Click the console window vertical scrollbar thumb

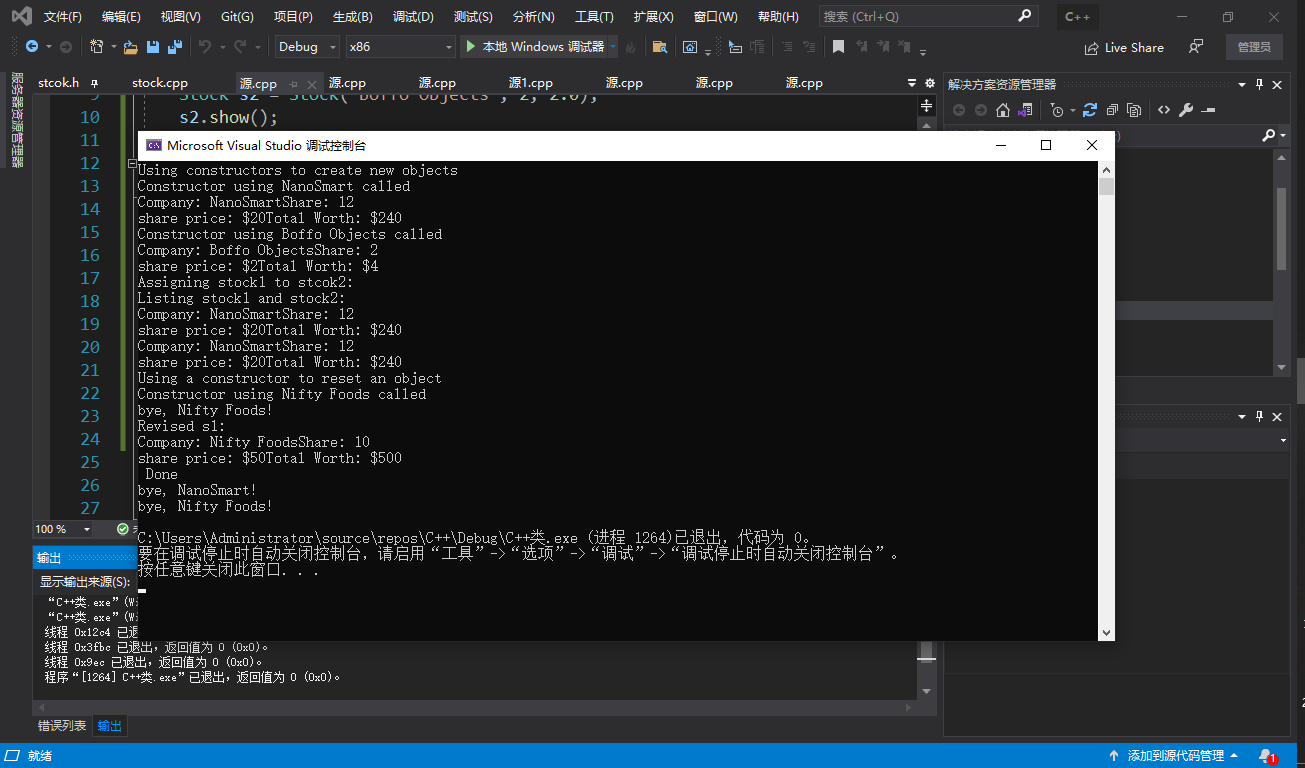[x=1106, y=186]
